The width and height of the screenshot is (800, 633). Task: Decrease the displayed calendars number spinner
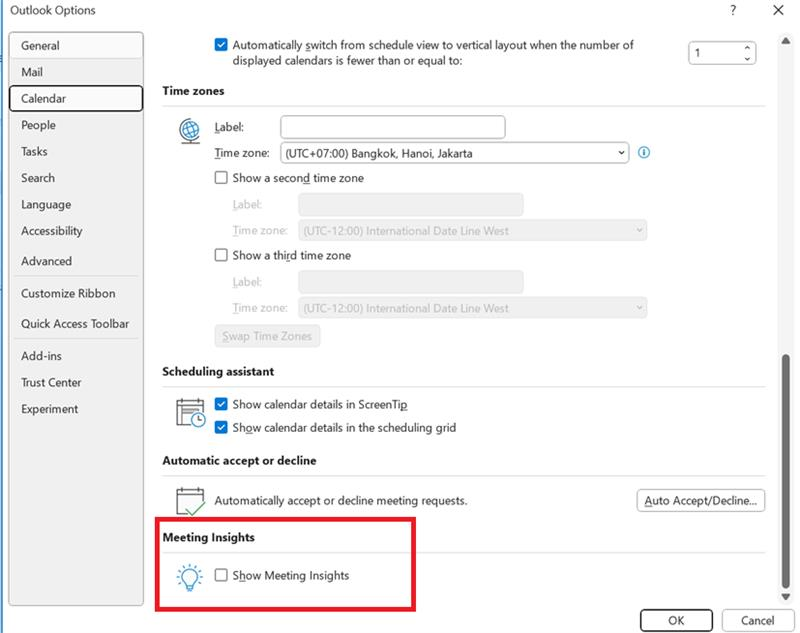click(747, 59)
